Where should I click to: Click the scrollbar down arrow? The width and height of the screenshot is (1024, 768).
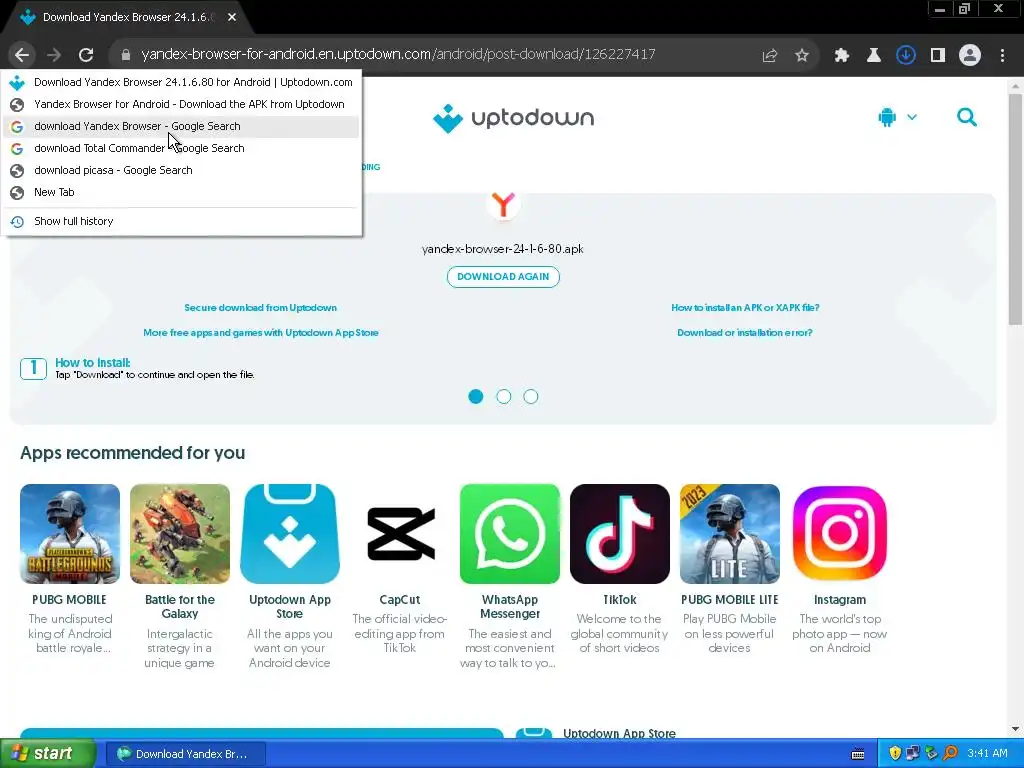tap(1015, 729)
